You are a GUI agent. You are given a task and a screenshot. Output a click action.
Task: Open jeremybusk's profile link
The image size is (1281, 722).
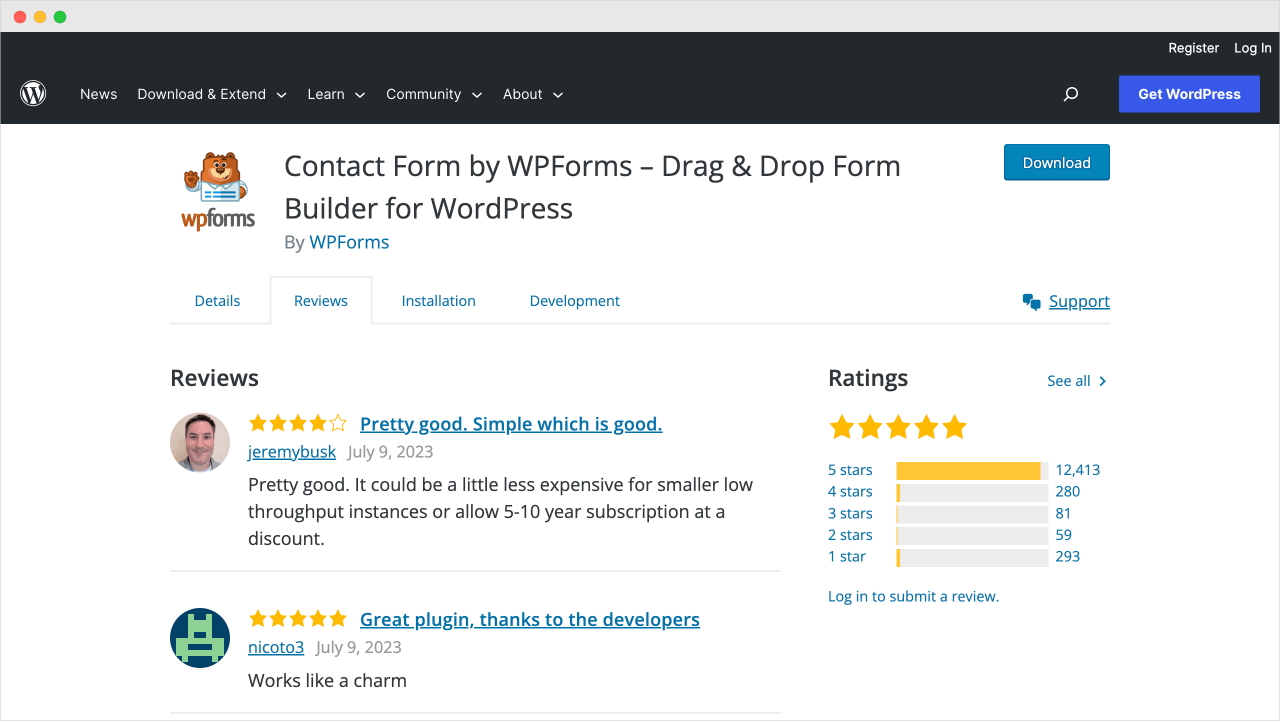[x=292, y=452]
